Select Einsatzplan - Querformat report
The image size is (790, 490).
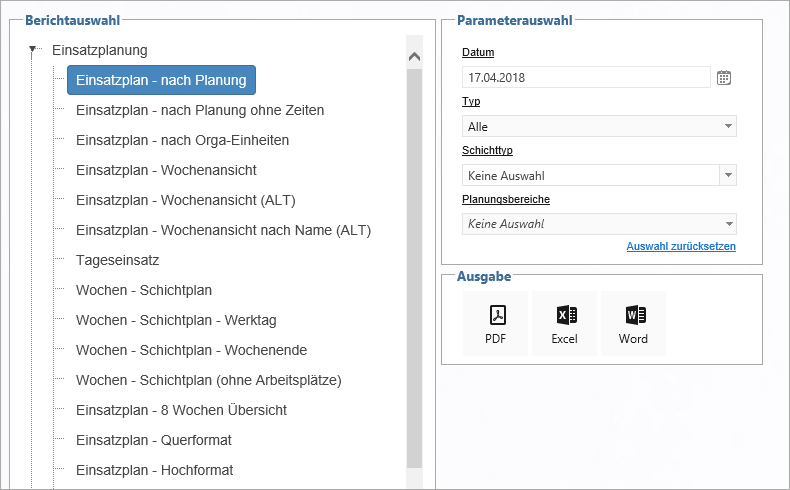tap(154, 440)
